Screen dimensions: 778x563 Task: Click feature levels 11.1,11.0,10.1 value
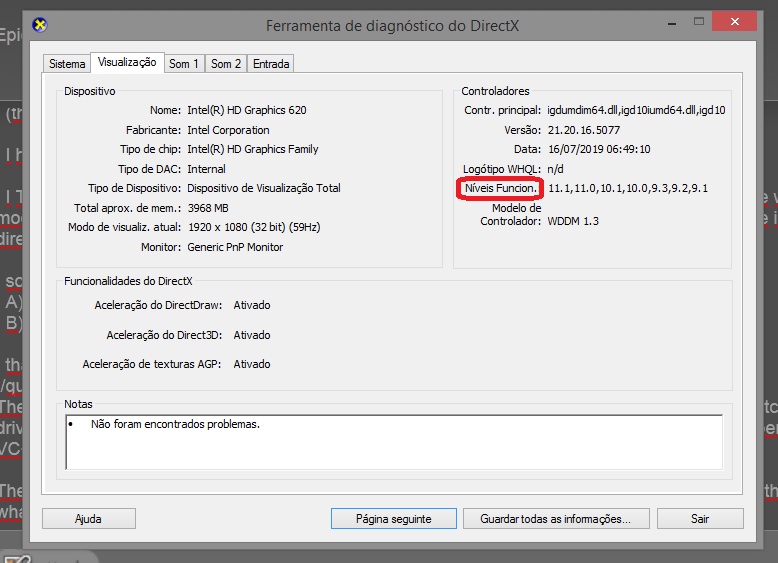click(628, 188)
